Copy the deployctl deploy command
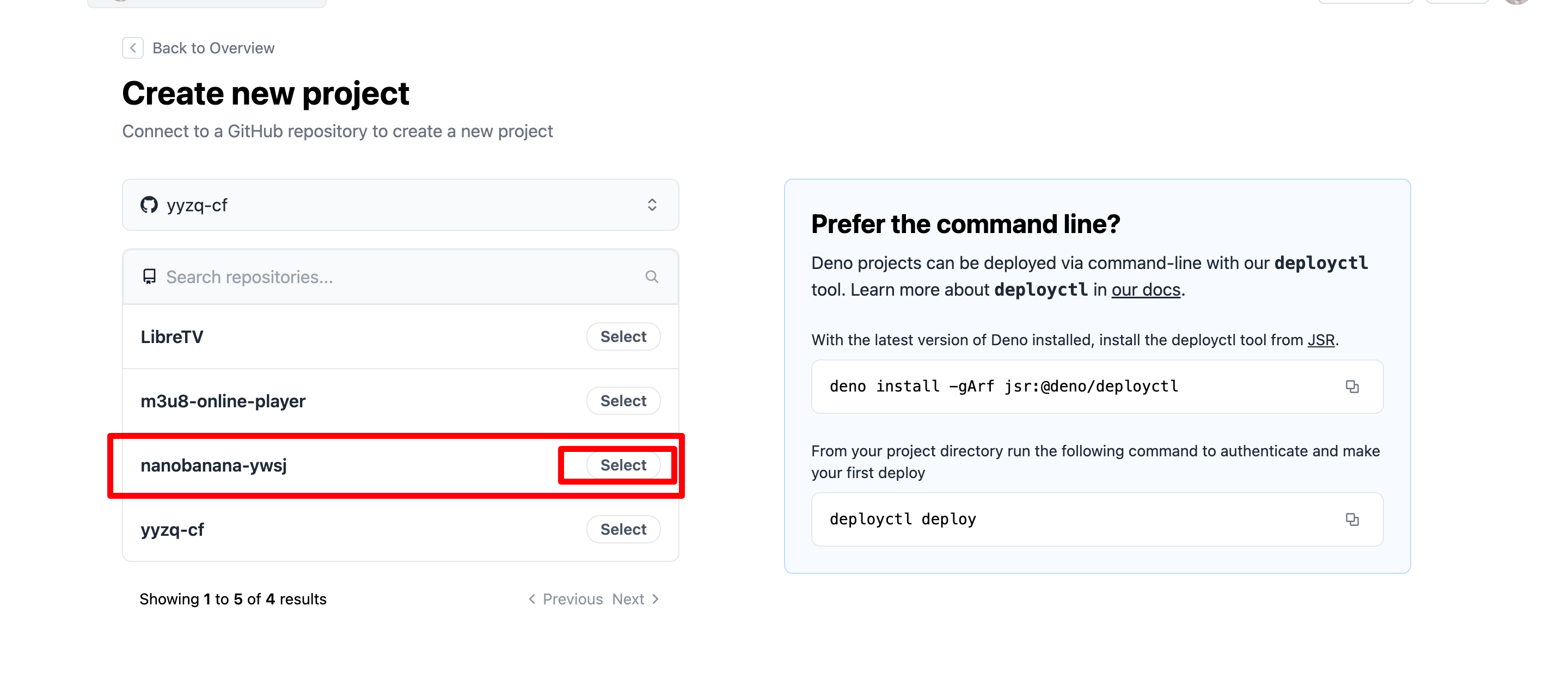 click(1352, 519)
